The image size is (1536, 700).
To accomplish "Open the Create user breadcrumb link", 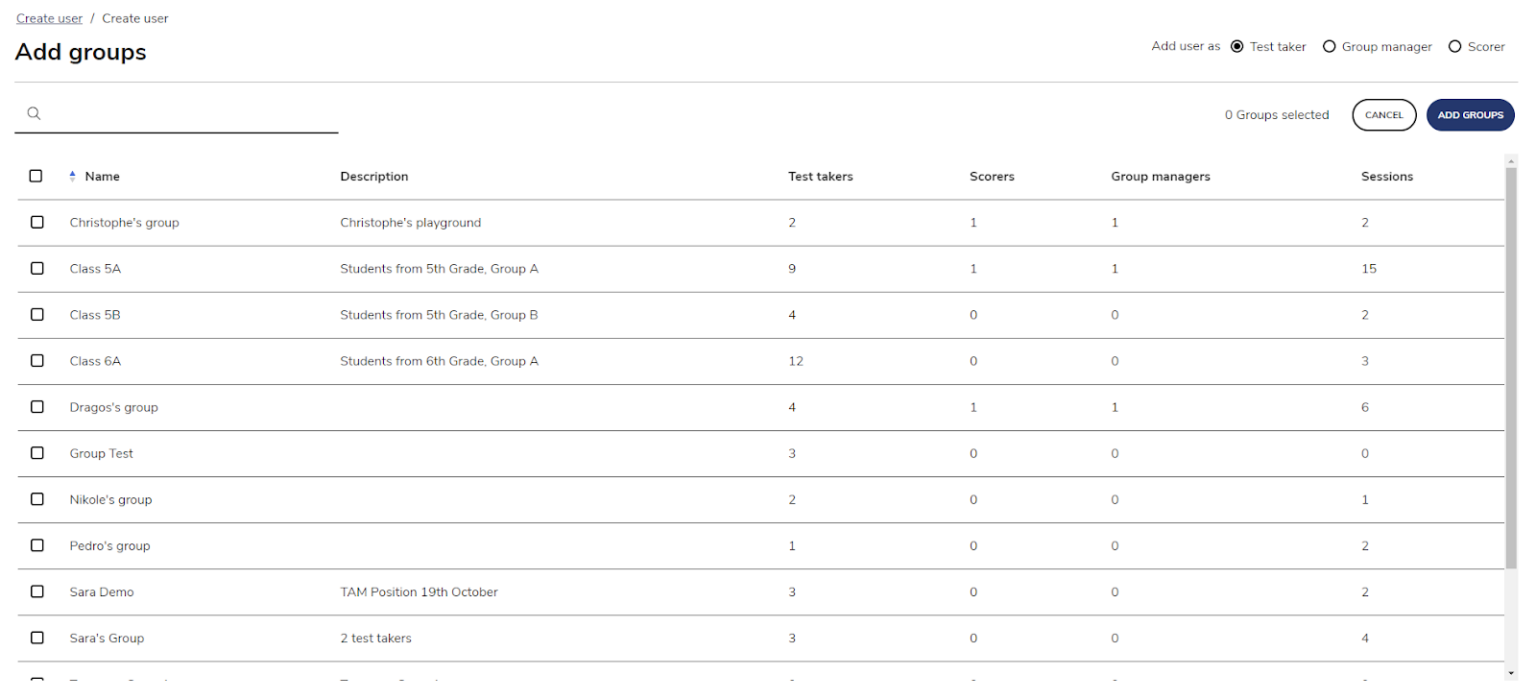I will [49, 19].
